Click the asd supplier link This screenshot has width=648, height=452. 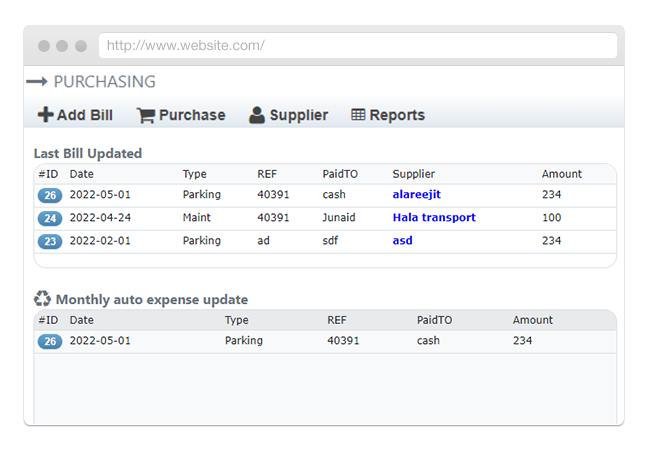pos(402,241)
